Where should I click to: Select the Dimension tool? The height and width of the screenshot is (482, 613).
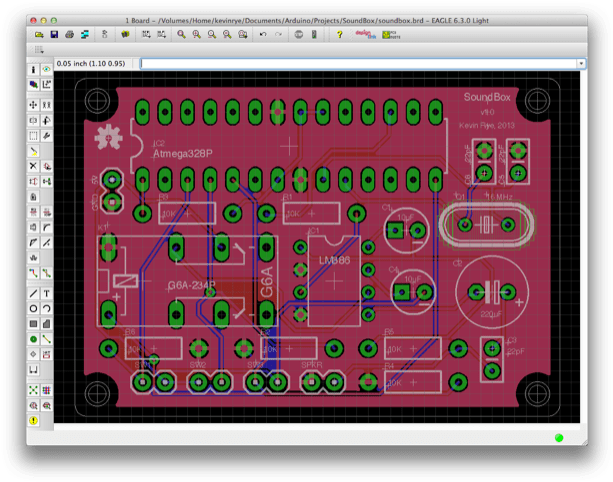coord(47,354)
